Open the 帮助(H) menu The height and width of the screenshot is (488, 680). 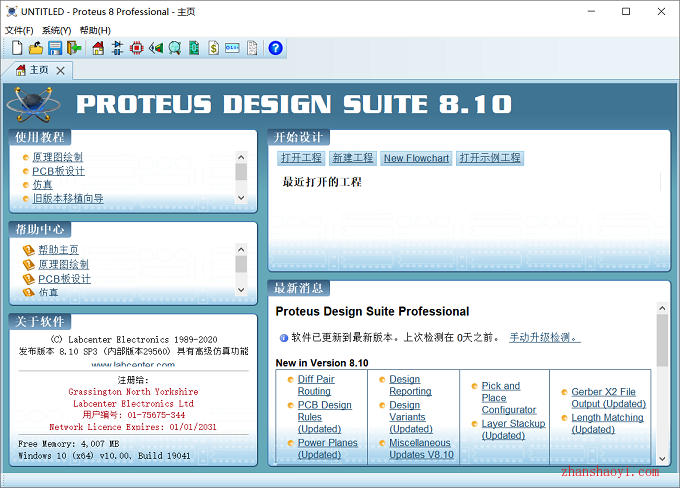(x=95, y=30)
